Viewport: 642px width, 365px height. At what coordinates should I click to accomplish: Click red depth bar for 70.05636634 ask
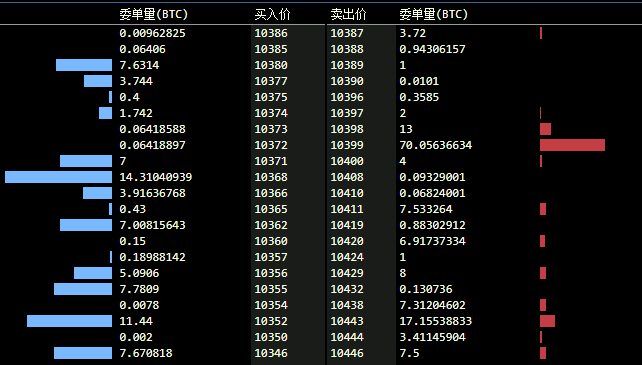pyautogui.click(x=572, y=145)
